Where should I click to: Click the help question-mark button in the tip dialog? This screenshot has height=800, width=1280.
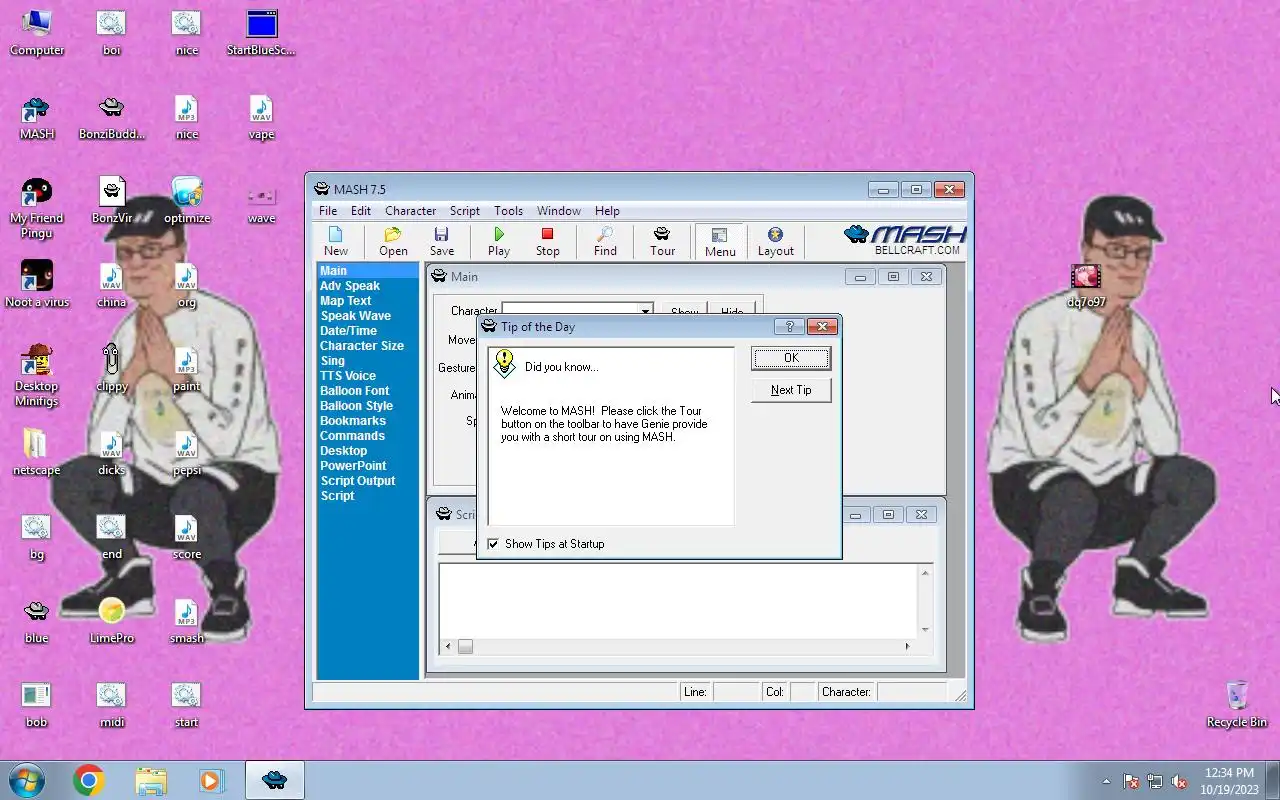point(789,327)
